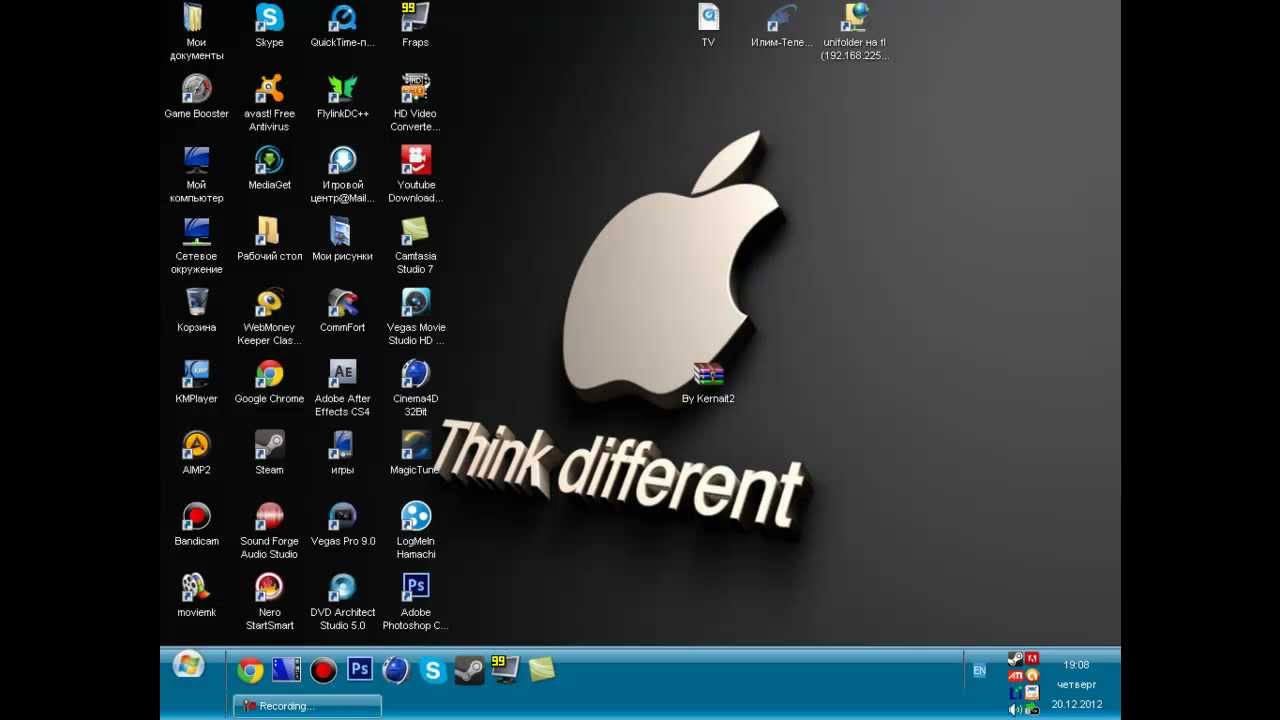Open the EN language indicator
This screenshot has height=720, width=1280.
pos(979,671)
